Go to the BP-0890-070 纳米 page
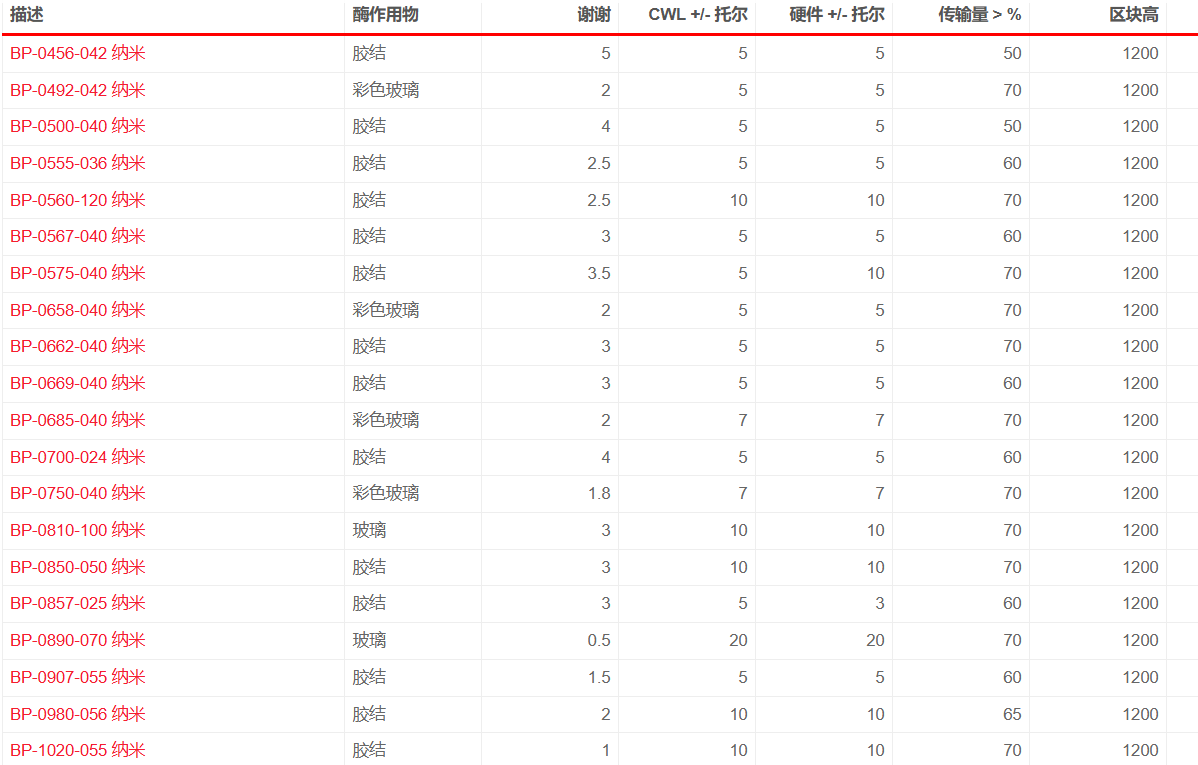The image size is (1198, 765). pos(77,640)
